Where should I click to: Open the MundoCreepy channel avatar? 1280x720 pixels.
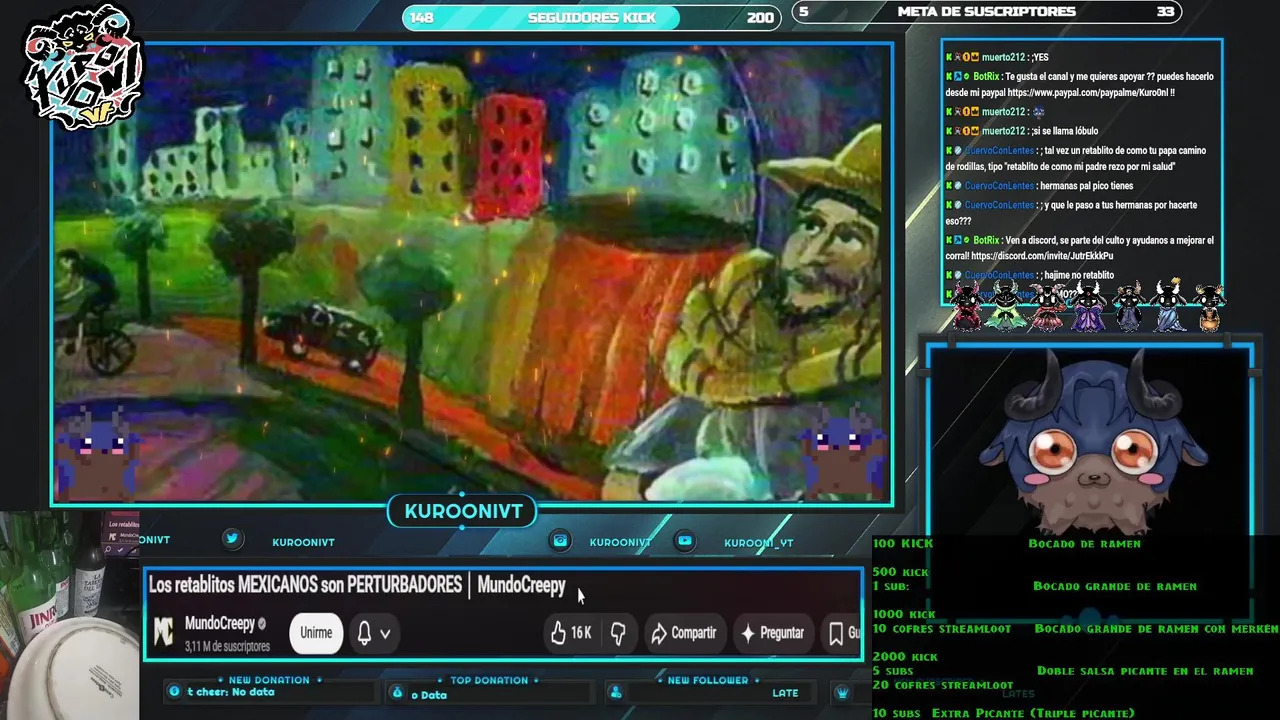coord(164,631)
